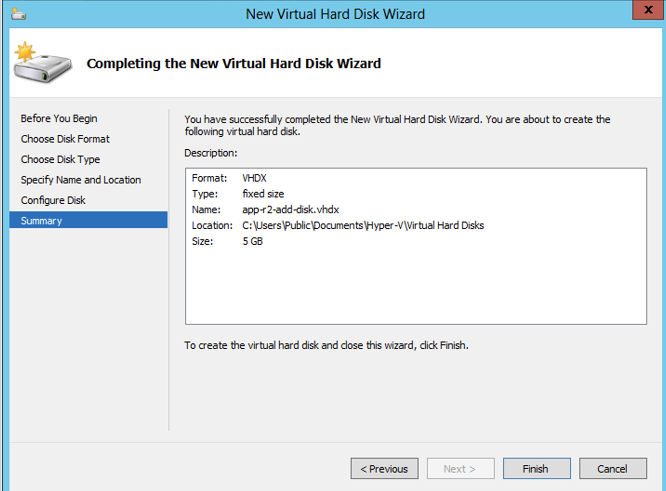Click Finish to create the disk
The height and width of the screenshot is (491, 666).
point(536,468)
